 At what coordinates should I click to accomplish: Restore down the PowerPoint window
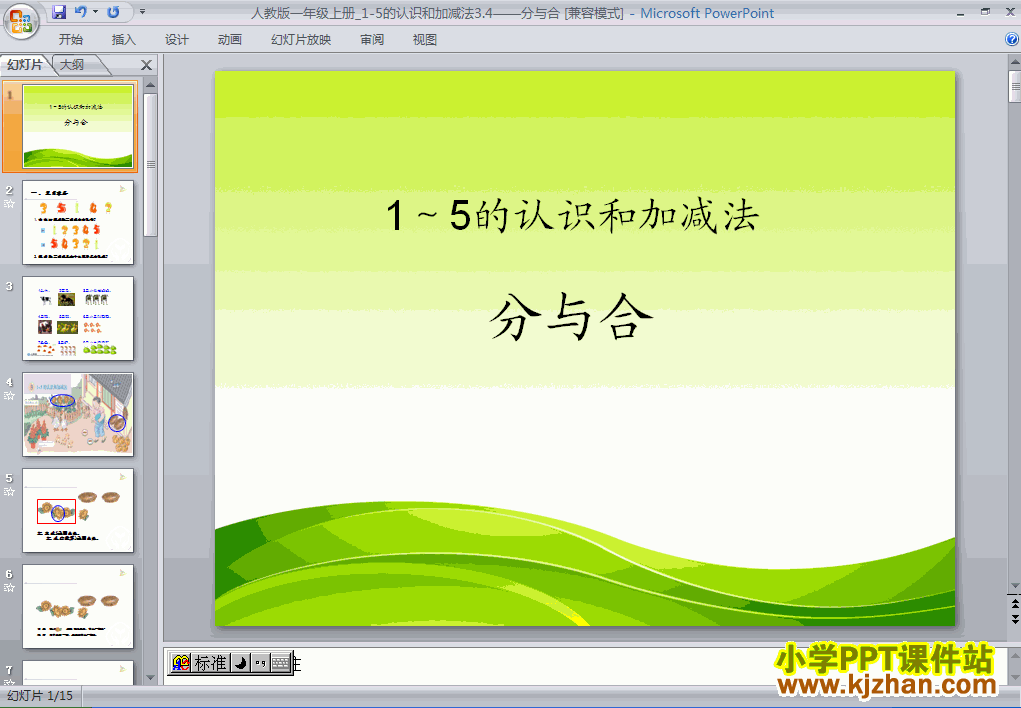(x=985, y=12)
